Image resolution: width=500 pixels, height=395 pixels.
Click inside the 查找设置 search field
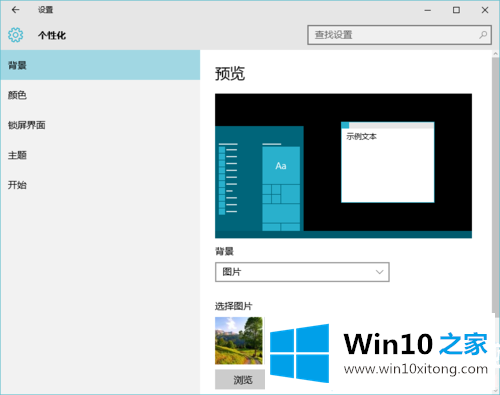coord(399,35)
